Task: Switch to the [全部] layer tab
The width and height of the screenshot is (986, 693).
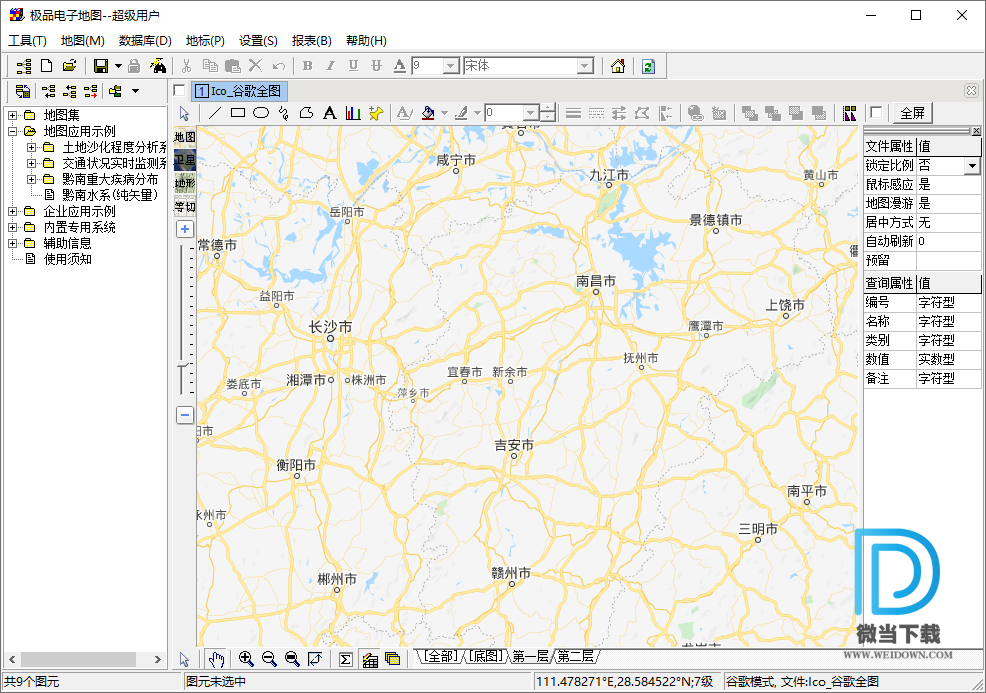Action: coord(441,657)
